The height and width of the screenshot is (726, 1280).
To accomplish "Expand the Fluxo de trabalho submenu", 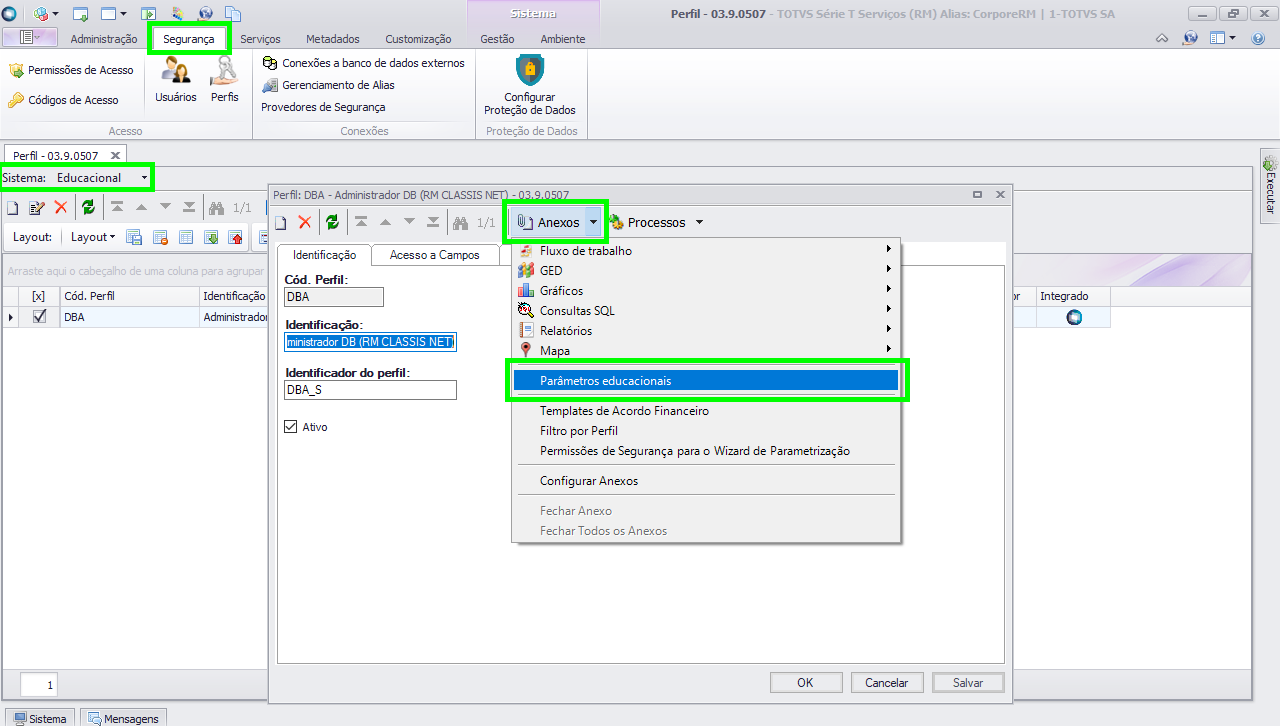I will tap(706, 251).
